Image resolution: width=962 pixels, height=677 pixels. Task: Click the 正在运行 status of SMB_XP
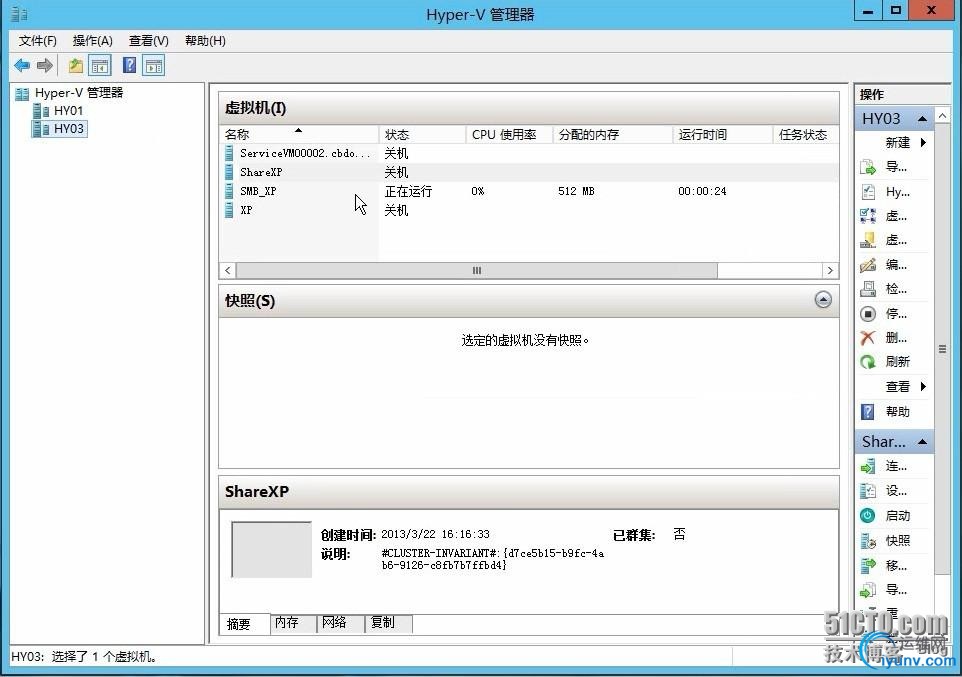[408, 191]
